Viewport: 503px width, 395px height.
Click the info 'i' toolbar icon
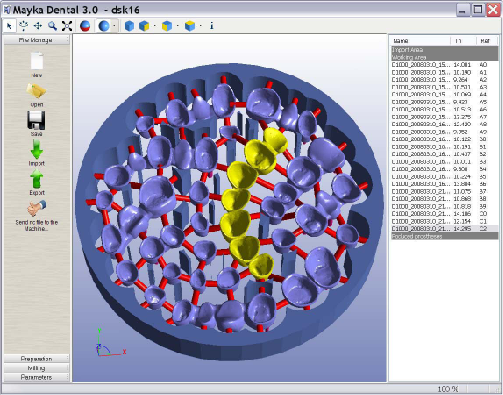[212, 26]
